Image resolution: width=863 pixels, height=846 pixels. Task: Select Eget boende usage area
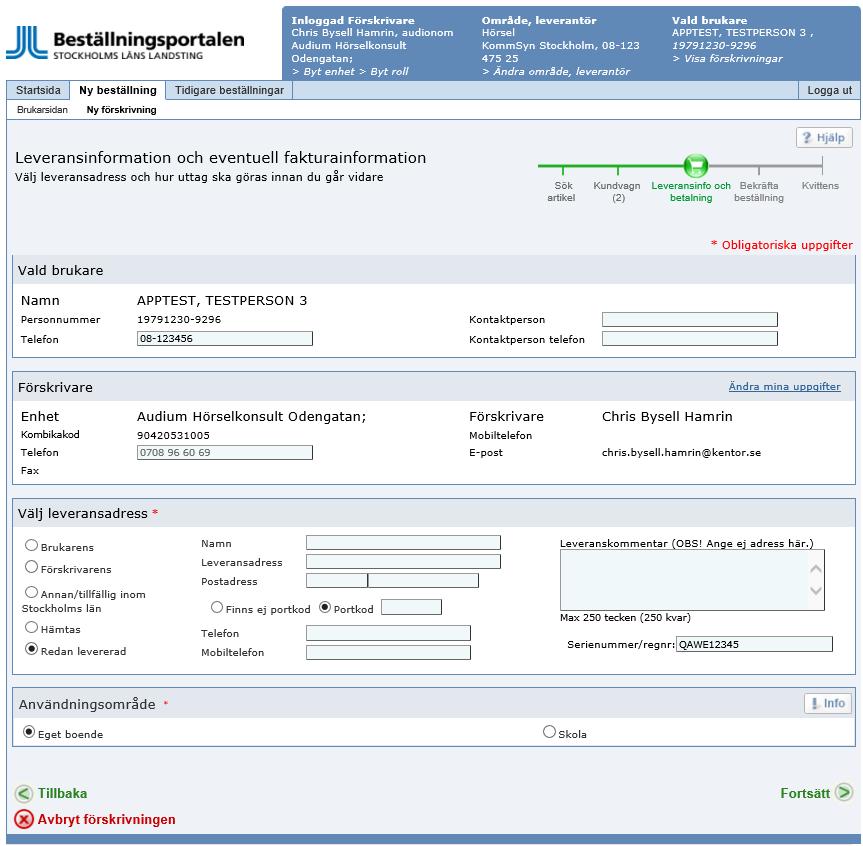click(29, 732)
